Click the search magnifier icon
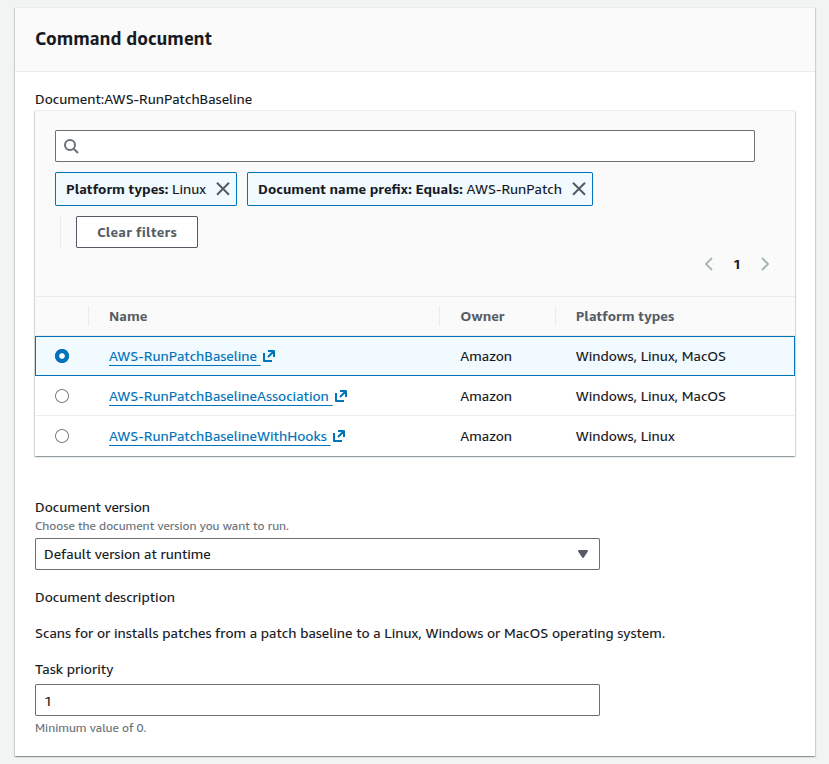The image size is (829, 764). click(71, 146)
